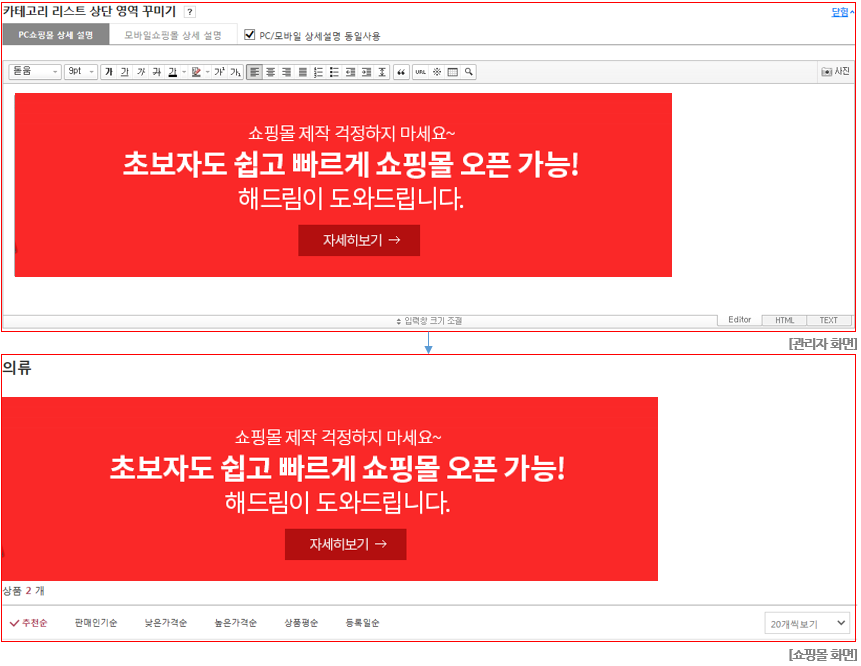Select the PC쇼핑몰 상세 설명 tab

pos(55,35)
